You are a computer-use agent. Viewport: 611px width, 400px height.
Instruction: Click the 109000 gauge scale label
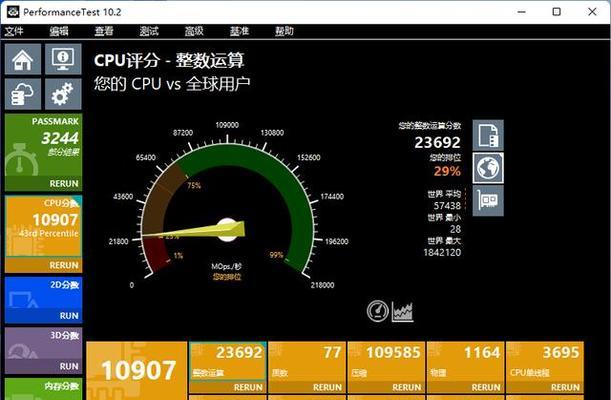pyautogui.click(x=227, y=125)
